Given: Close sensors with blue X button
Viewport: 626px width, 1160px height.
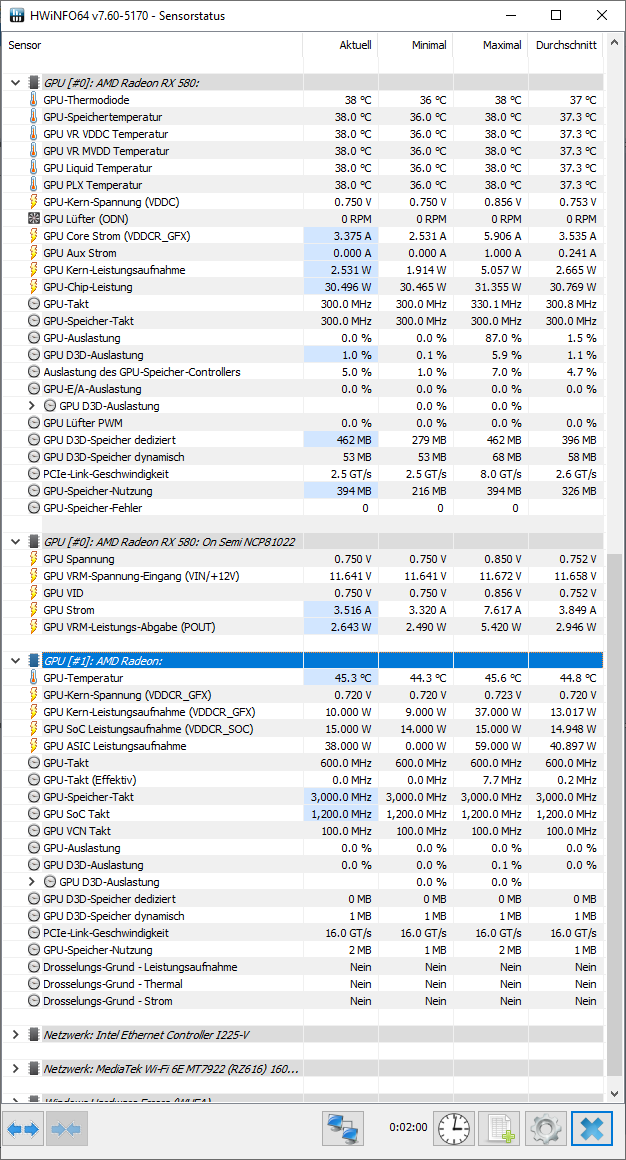Looking at the screenshot, I should (591, 1129).
